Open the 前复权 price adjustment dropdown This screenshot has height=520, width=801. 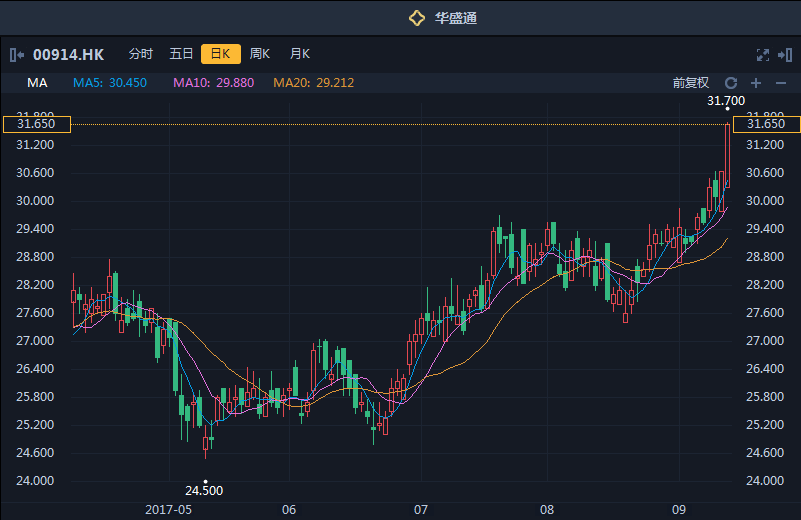[x=690, y=83]
